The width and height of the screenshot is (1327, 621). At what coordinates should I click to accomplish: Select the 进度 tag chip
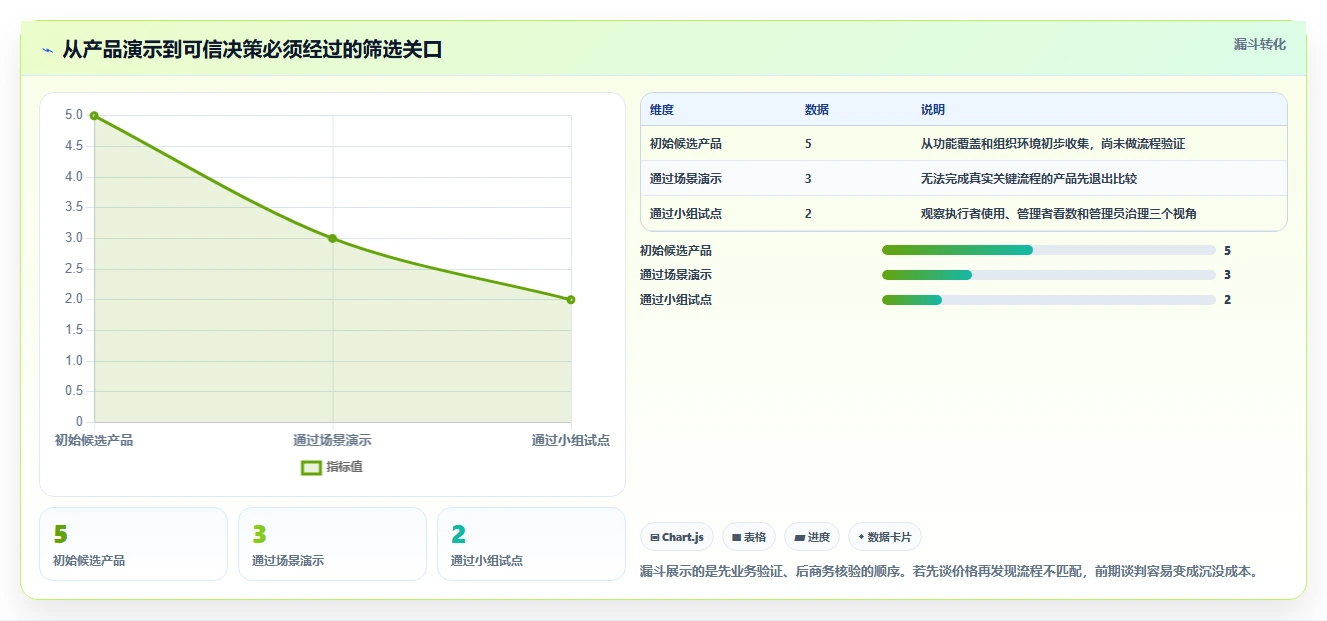click(x=812, y=537)
